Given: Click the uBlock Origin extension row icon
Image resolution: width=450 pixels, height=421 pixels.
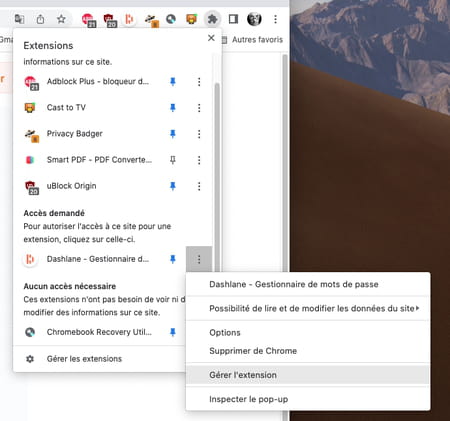Looking at the screenshot, I should tap(32, 187).
